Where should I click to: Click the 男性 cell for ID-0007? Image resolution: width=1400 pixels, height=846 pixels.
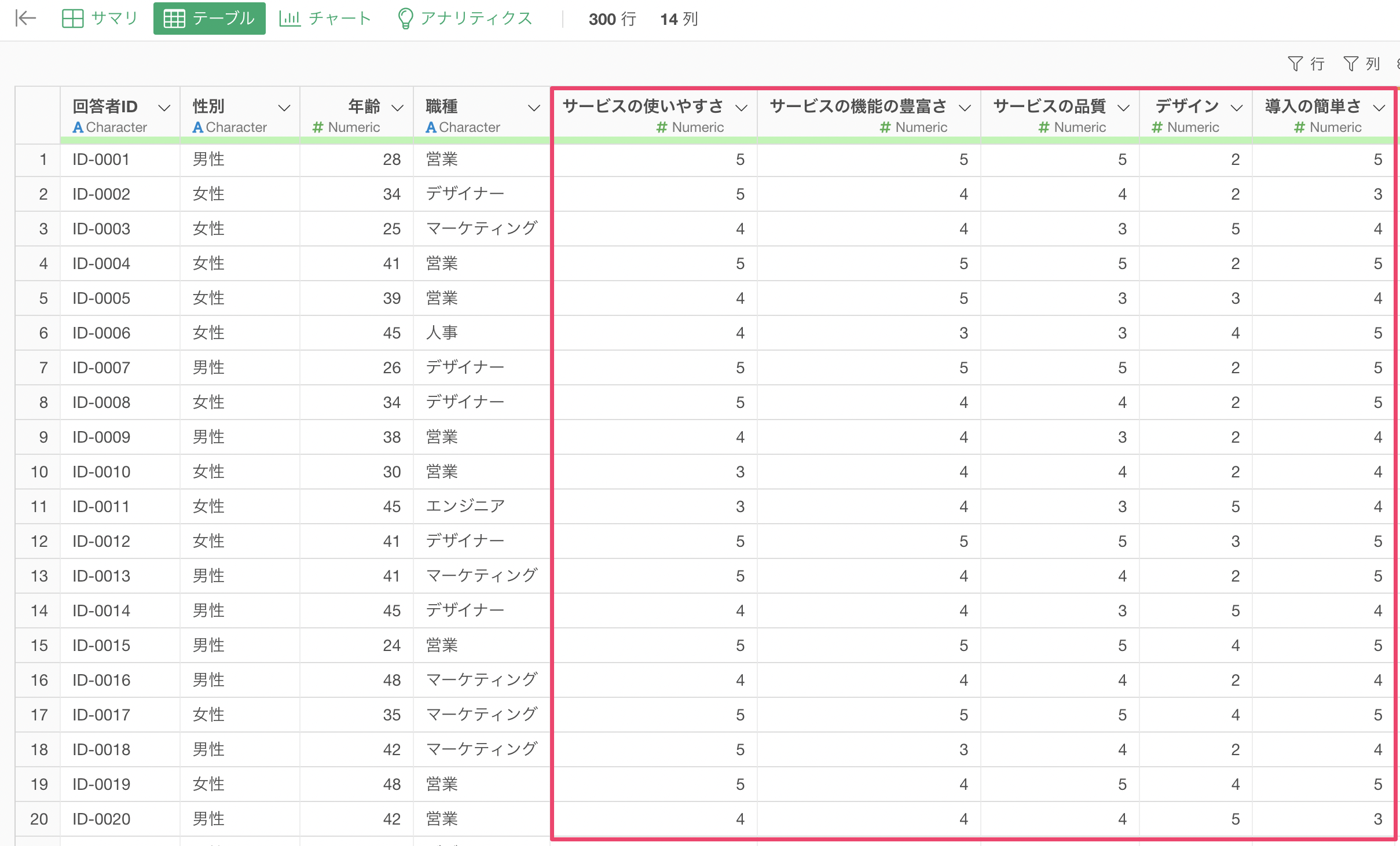click(240, 368)
